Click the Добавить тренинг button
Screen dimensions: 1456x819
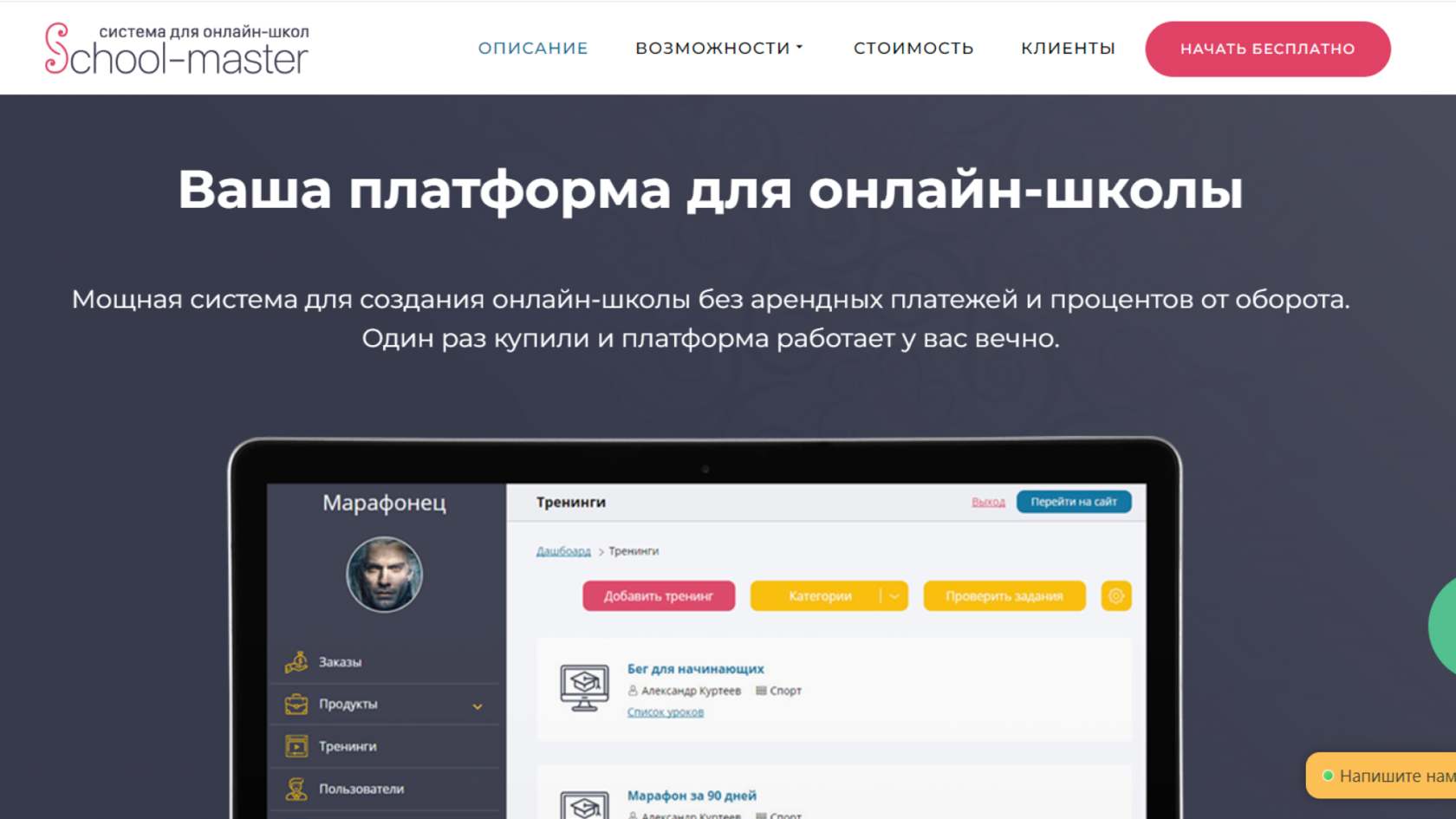[x=659, y=596]
